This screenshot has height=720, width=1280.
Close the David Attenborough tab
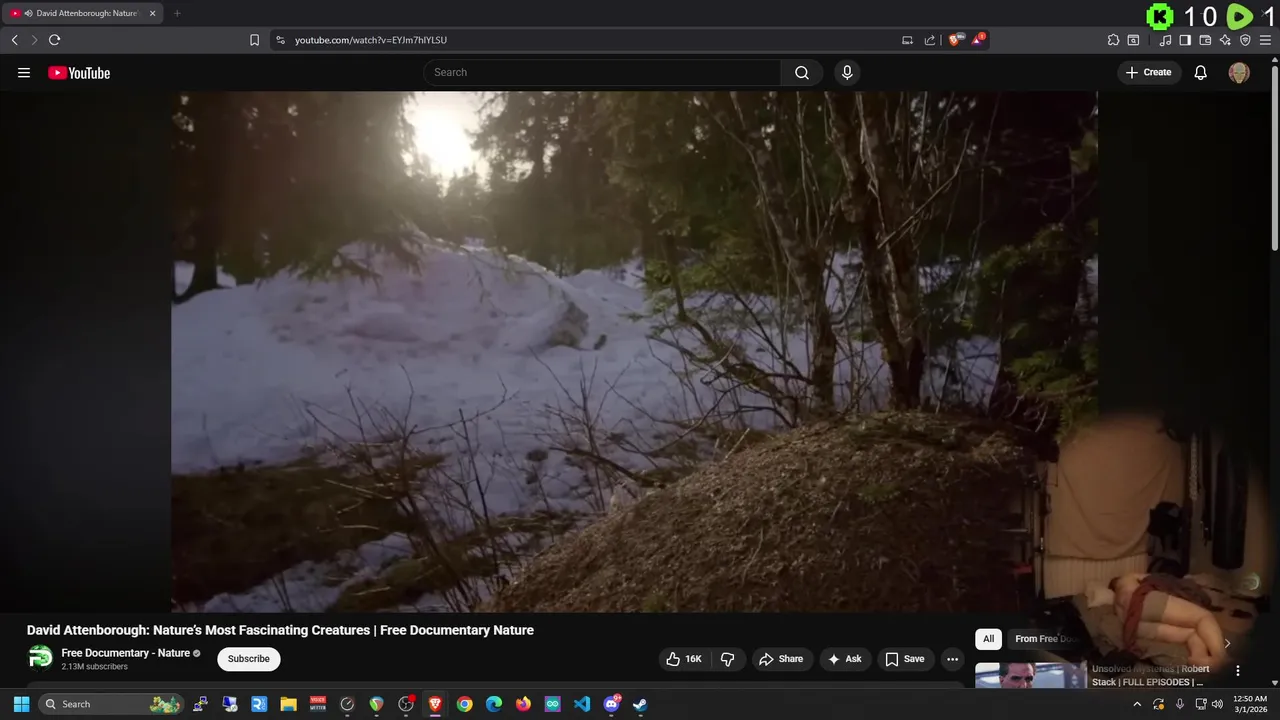pos(152,13)
